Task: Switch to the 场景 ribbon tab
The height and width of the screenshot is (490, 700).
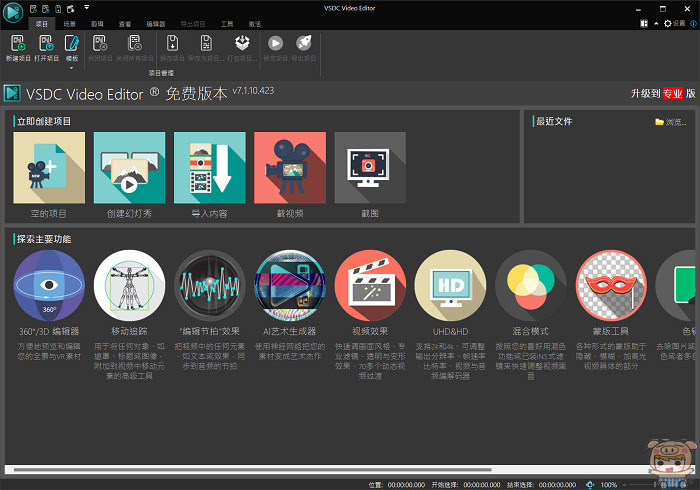Action: coord(70,24)
